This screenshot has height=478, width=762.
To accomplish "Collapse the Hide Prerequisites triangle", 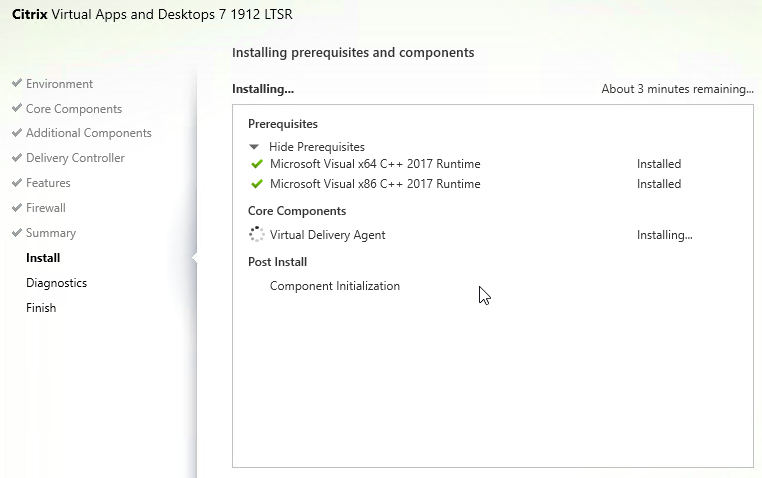I will coord(255,146).
